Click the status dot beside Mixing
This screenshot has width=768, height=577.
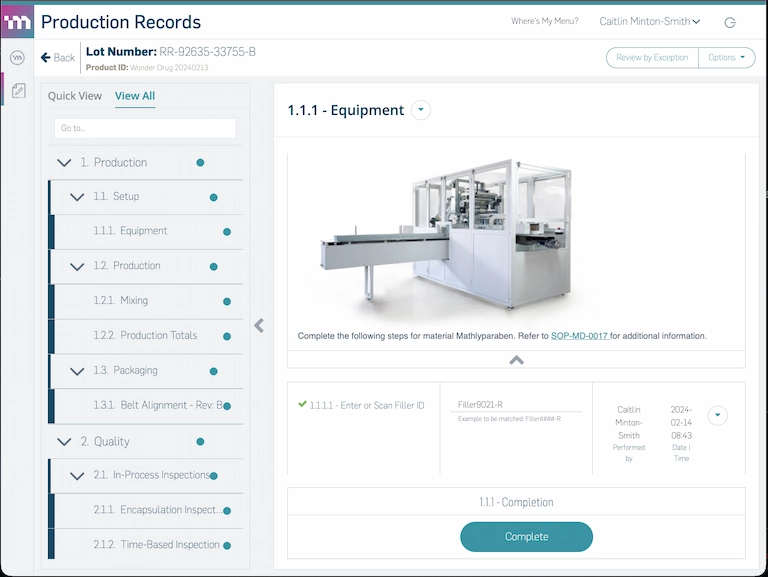pos(227,301)
